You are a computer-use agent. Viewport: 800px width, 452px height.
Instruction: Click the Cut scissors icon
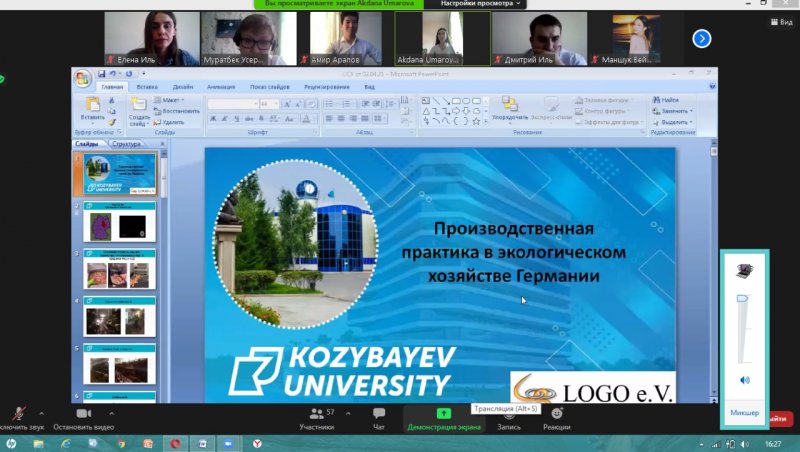(x=112, y=101)
